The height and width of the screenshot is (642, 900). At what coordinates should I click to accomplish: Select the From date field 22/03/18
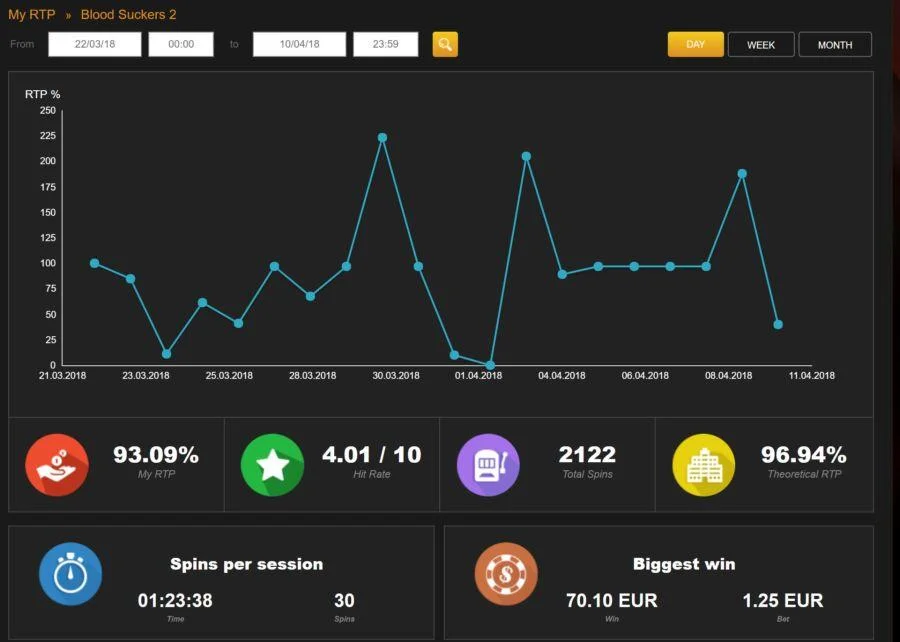[x=95, y=44]
